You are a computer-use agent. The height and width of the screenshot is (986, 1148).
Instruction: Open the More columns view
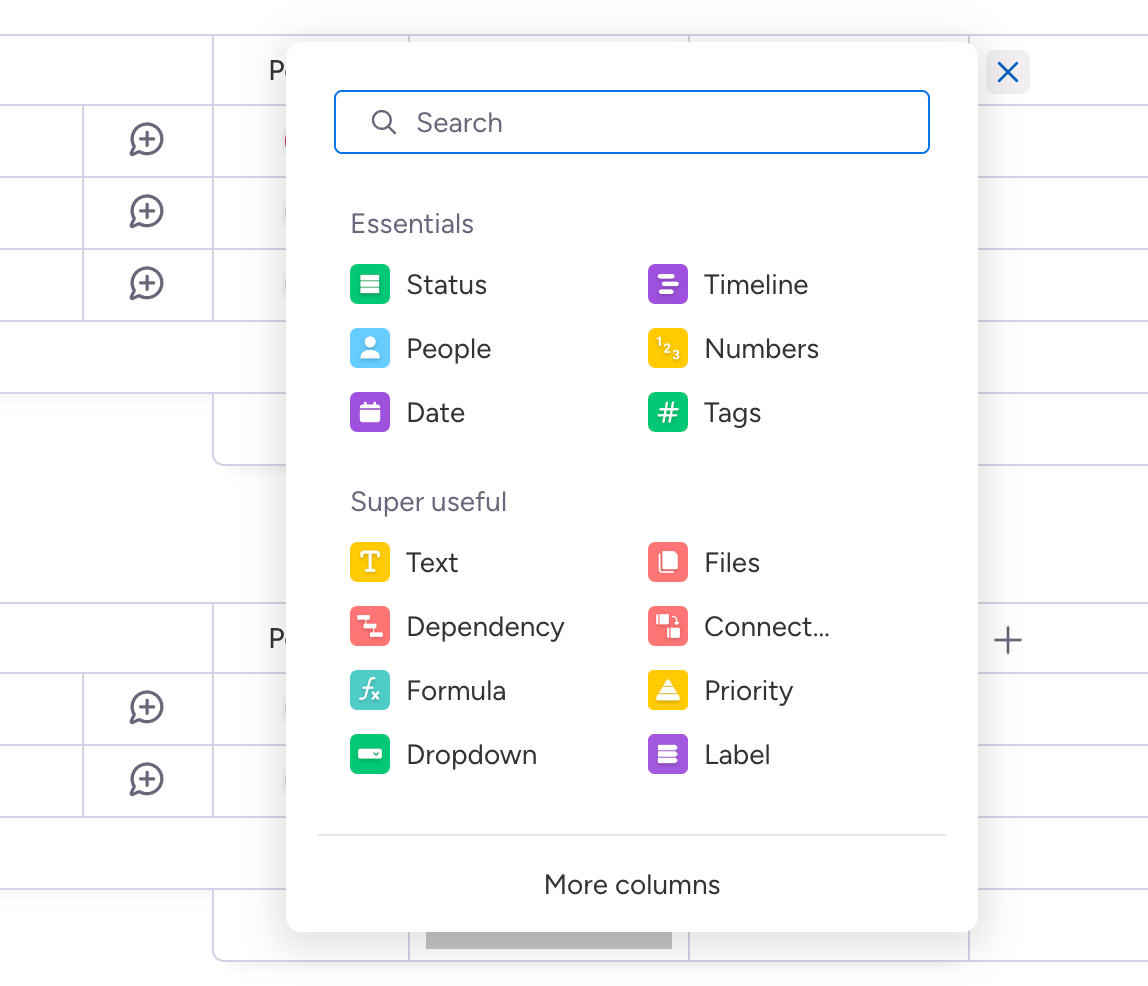[x=631, y=884]
